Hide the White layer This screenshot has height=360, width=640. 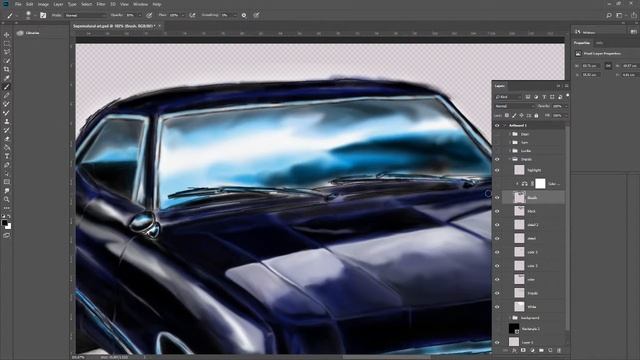tap(497, 307)
